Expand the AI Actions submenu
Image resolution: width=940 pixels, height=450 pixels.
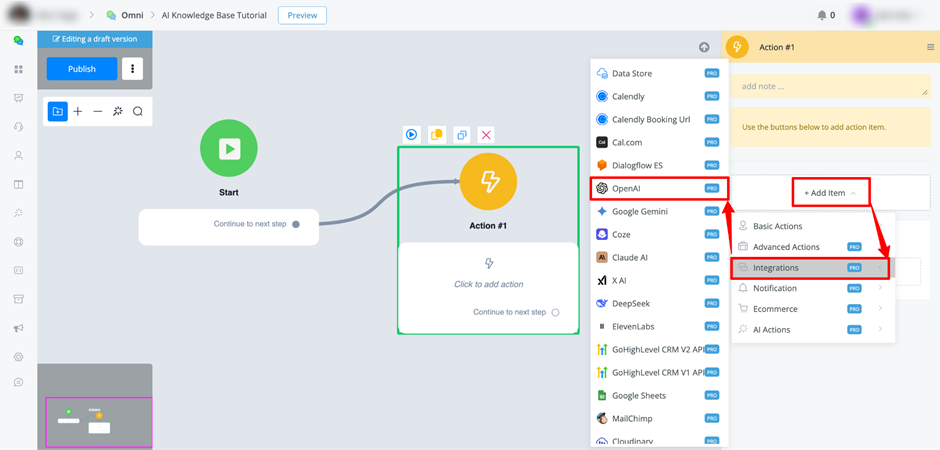[813, 330]
